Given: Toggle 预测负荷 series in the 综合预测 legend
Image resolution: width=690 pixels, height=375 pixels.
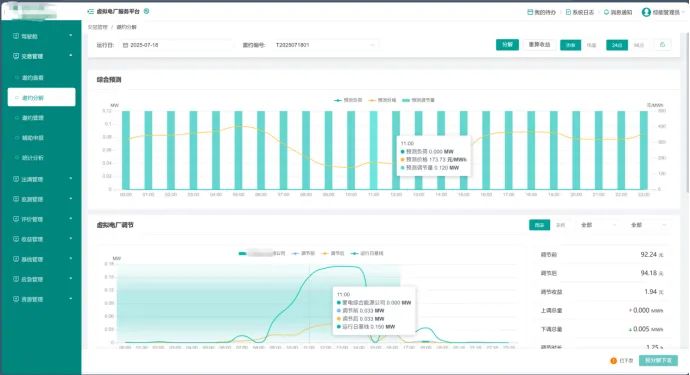Looking at the screenshot, I should (x=348, y=100).
